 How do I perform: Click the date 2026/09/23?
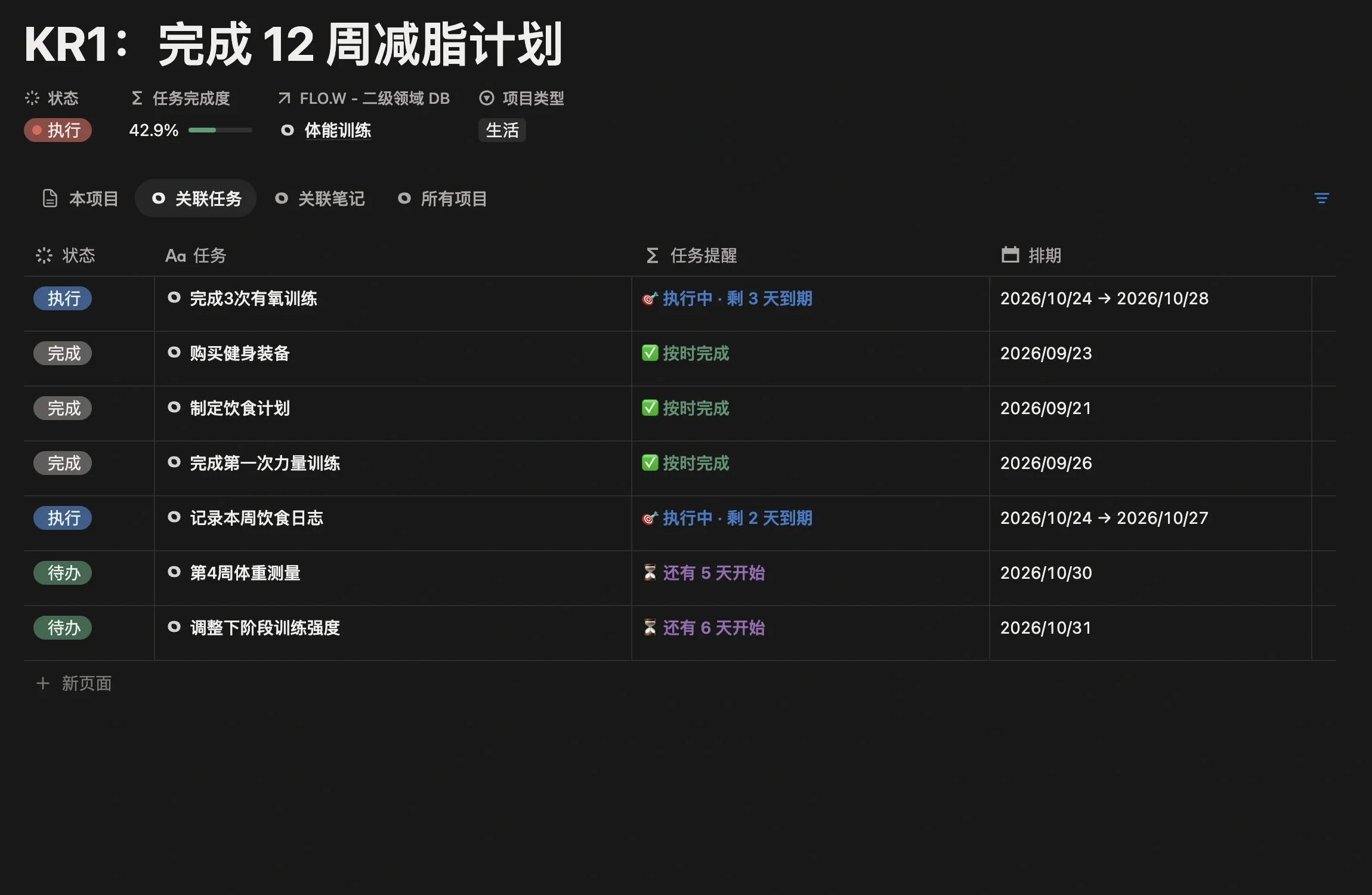point(1046,353)
